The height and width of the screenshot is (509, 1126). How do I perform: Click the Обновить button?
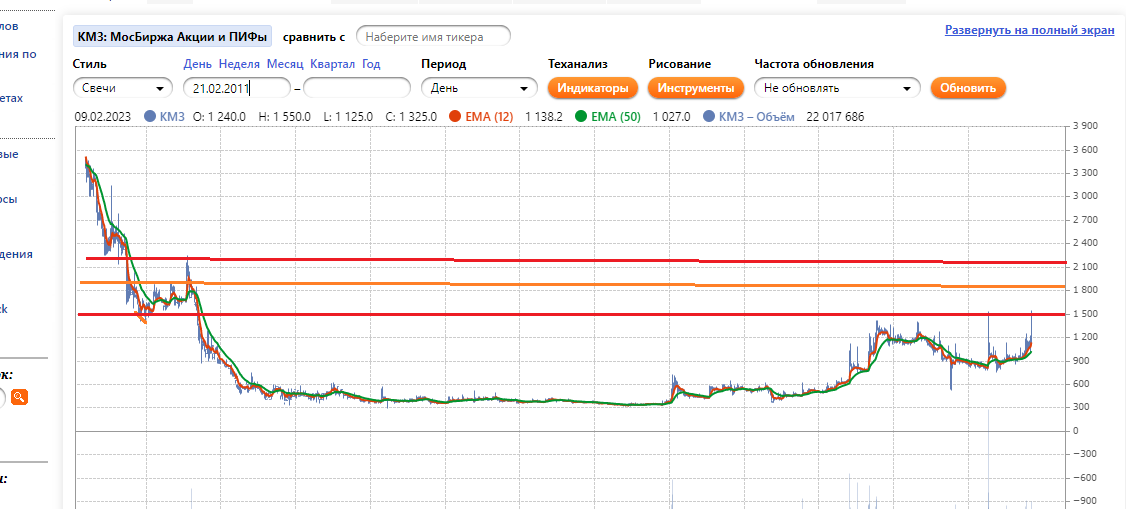click(x=968, y=88)
